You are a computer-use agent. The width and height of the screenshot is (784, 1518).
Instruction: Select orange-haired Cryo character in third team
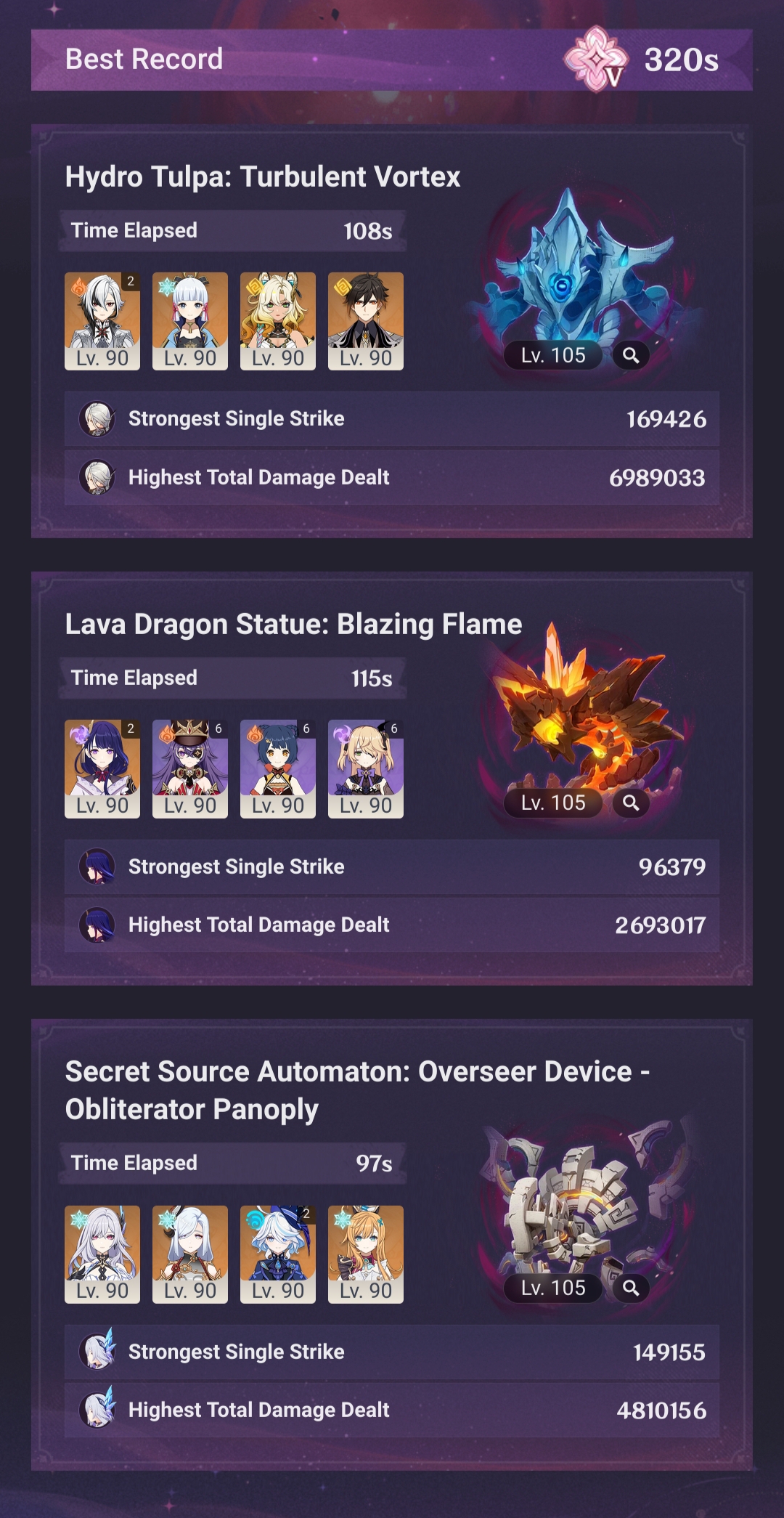tap(366, 1254)
